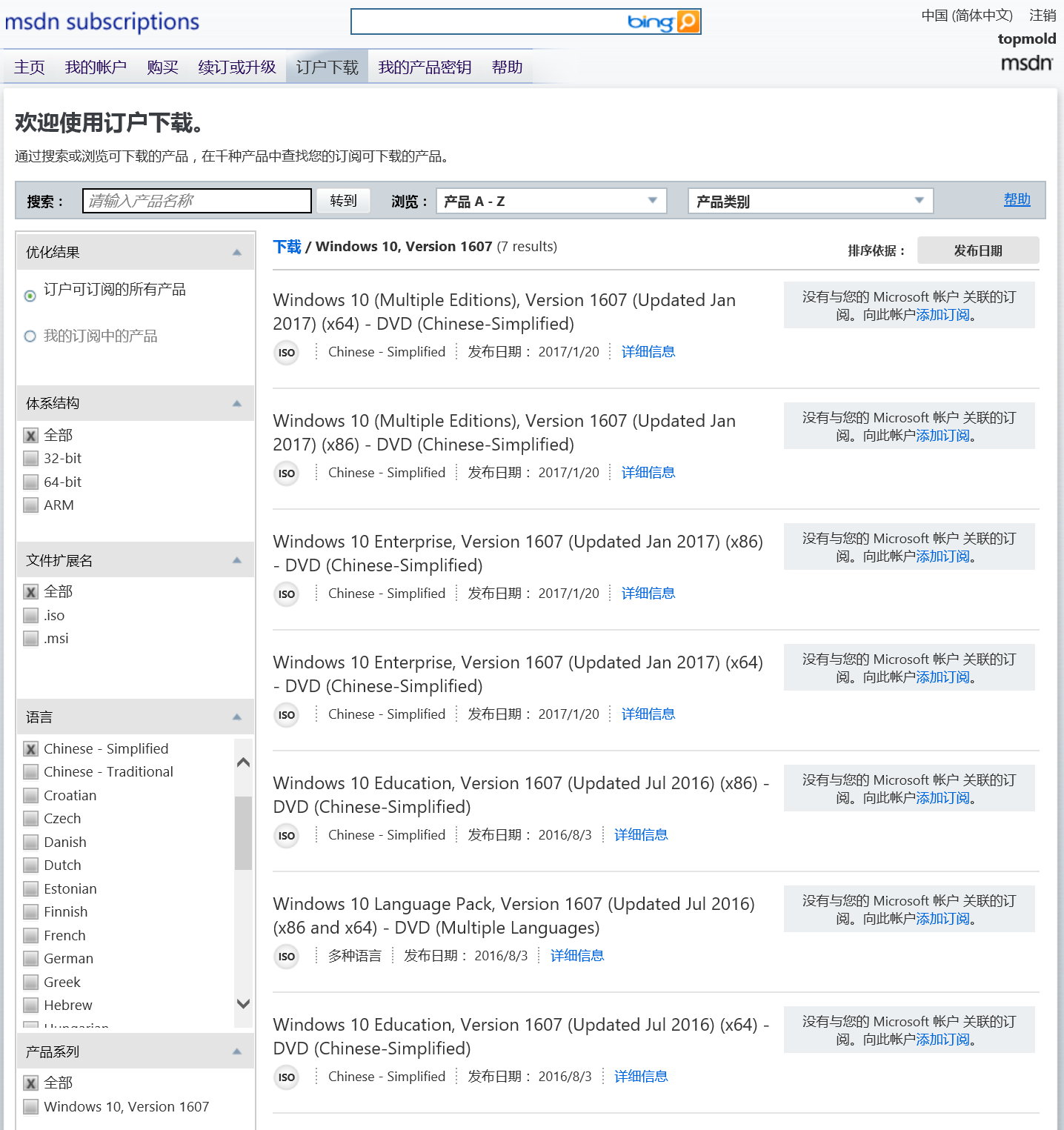The image size is (1064, 1130).
Task: Click the msdn logo under topmold
Action: point(1027,63)
